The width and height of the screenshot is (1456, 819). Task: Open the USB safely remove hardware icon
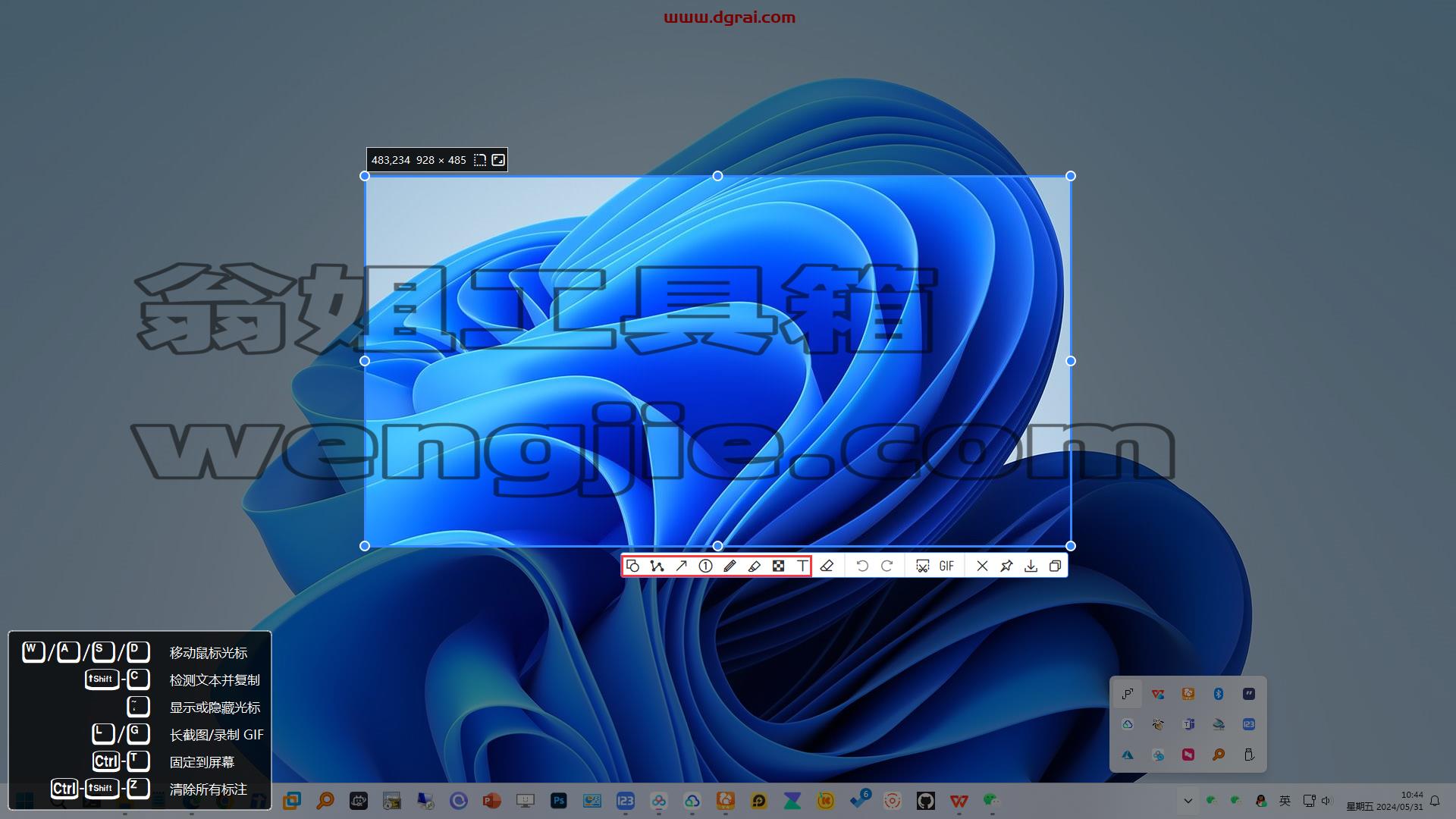(1249, 755)
